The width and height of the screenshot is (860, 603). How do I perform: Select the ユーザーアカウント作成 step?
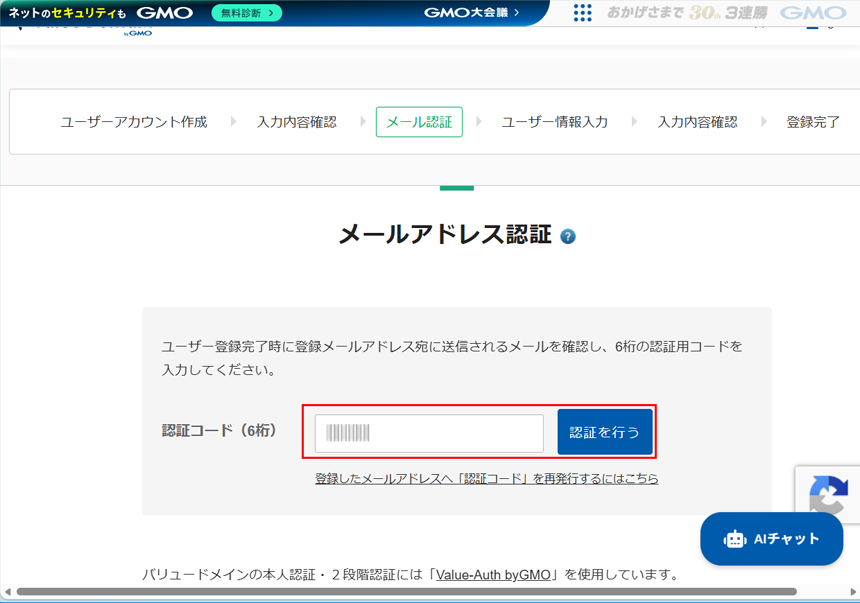134,122
